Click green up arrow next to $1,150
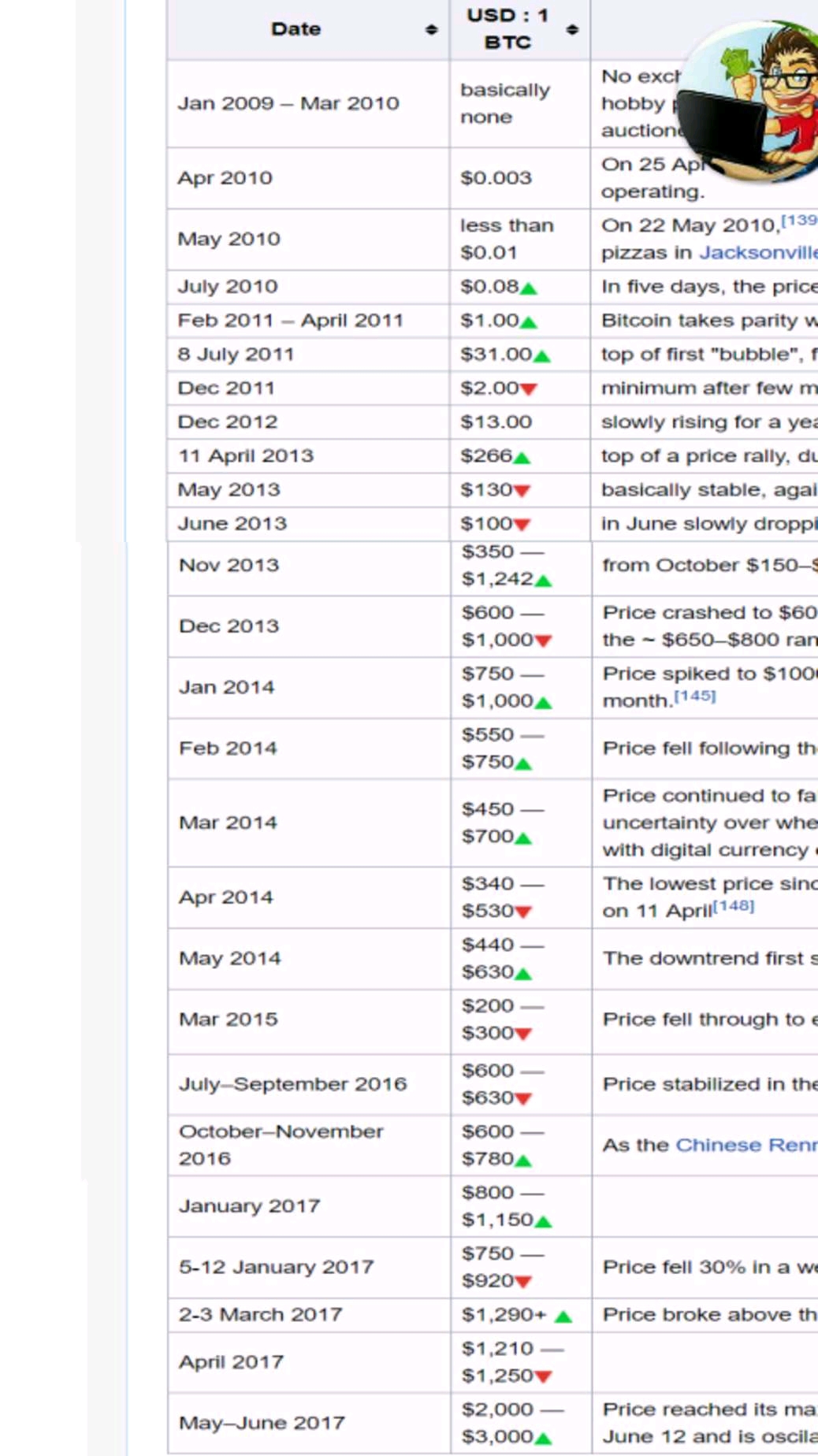This screenshot has width=818, height=1456. [543, 1222]
